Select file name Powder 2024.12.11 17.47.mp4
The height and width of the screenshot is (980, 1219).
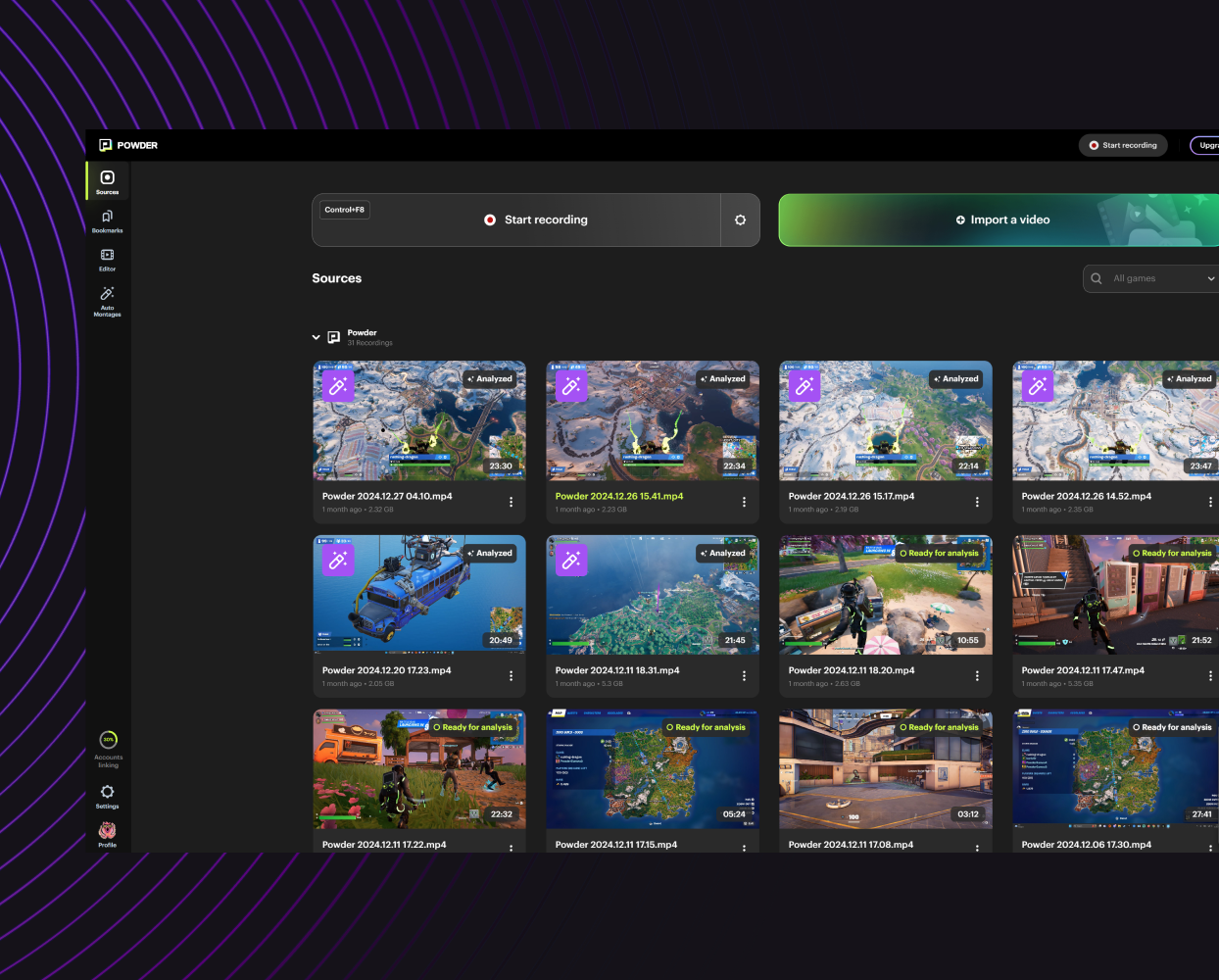(x=1083, y=670)
